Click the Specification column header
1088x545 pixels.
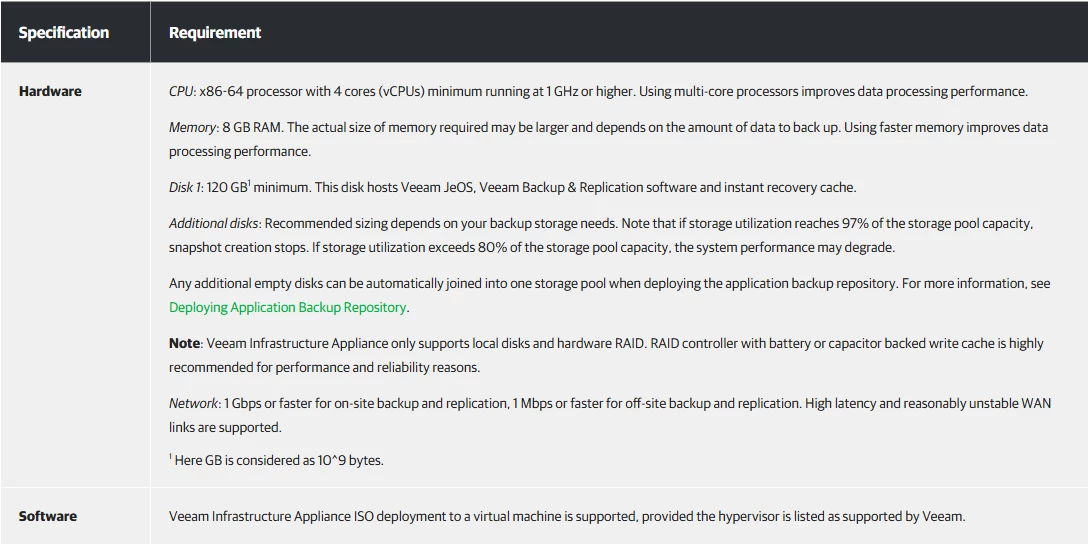[x=64, y=33]
